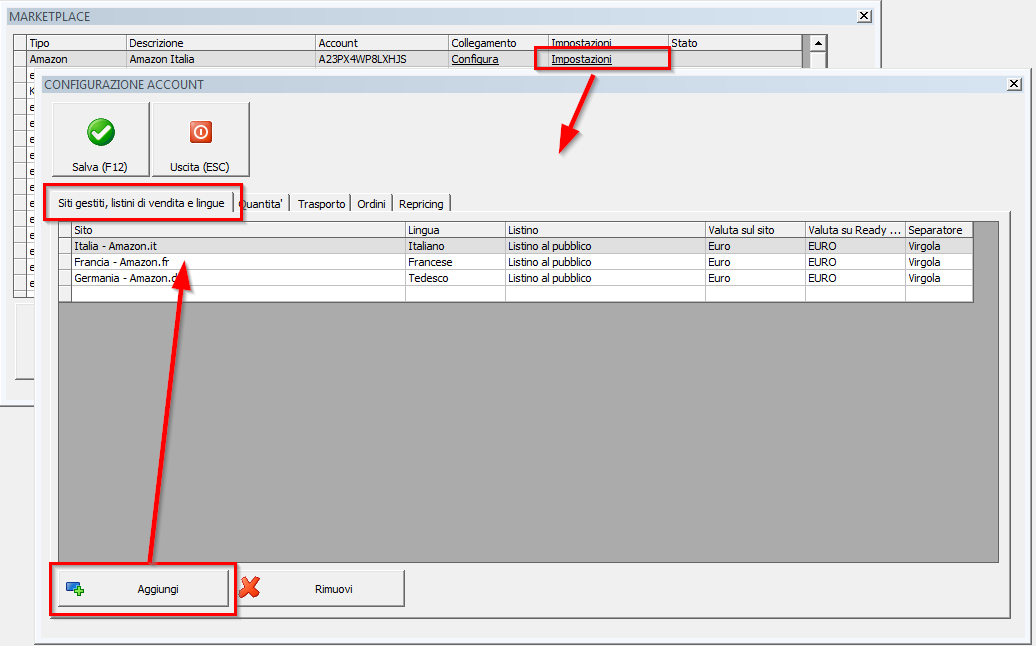Click the row selector of the Italia row
Viewport: 1036px width, 646px height.
65,246
